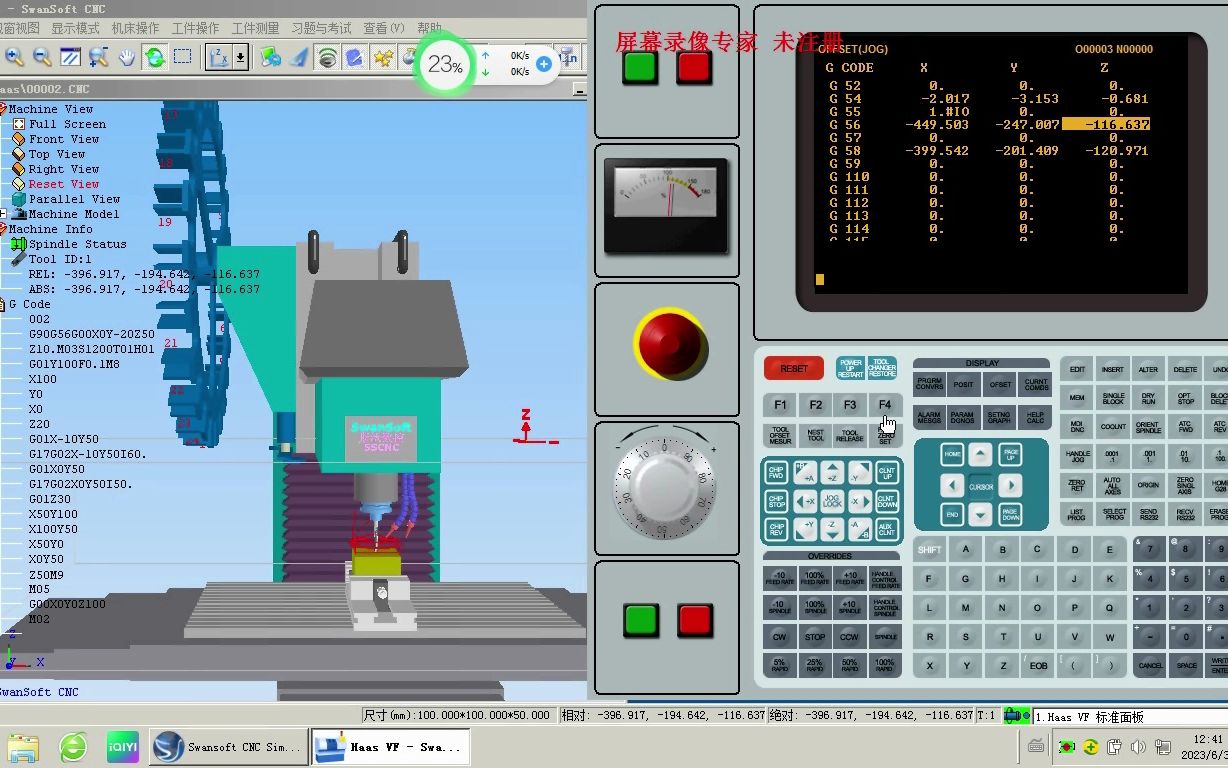The width and height of the screenshot is (1228, 768).
Task: Open the 查看(V) menu
Action: pyautogui.click(x=384, y=28)
